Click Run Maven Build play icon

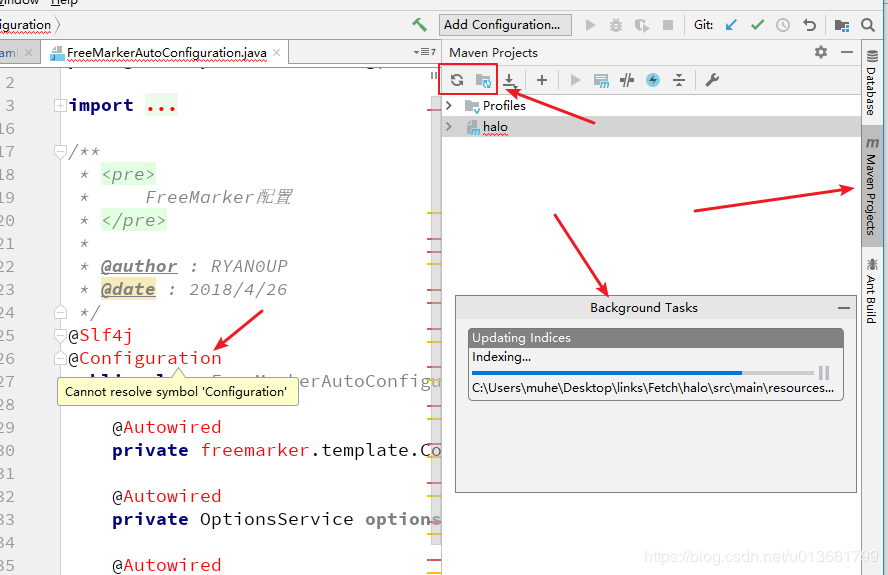click(x=575, y=80)
